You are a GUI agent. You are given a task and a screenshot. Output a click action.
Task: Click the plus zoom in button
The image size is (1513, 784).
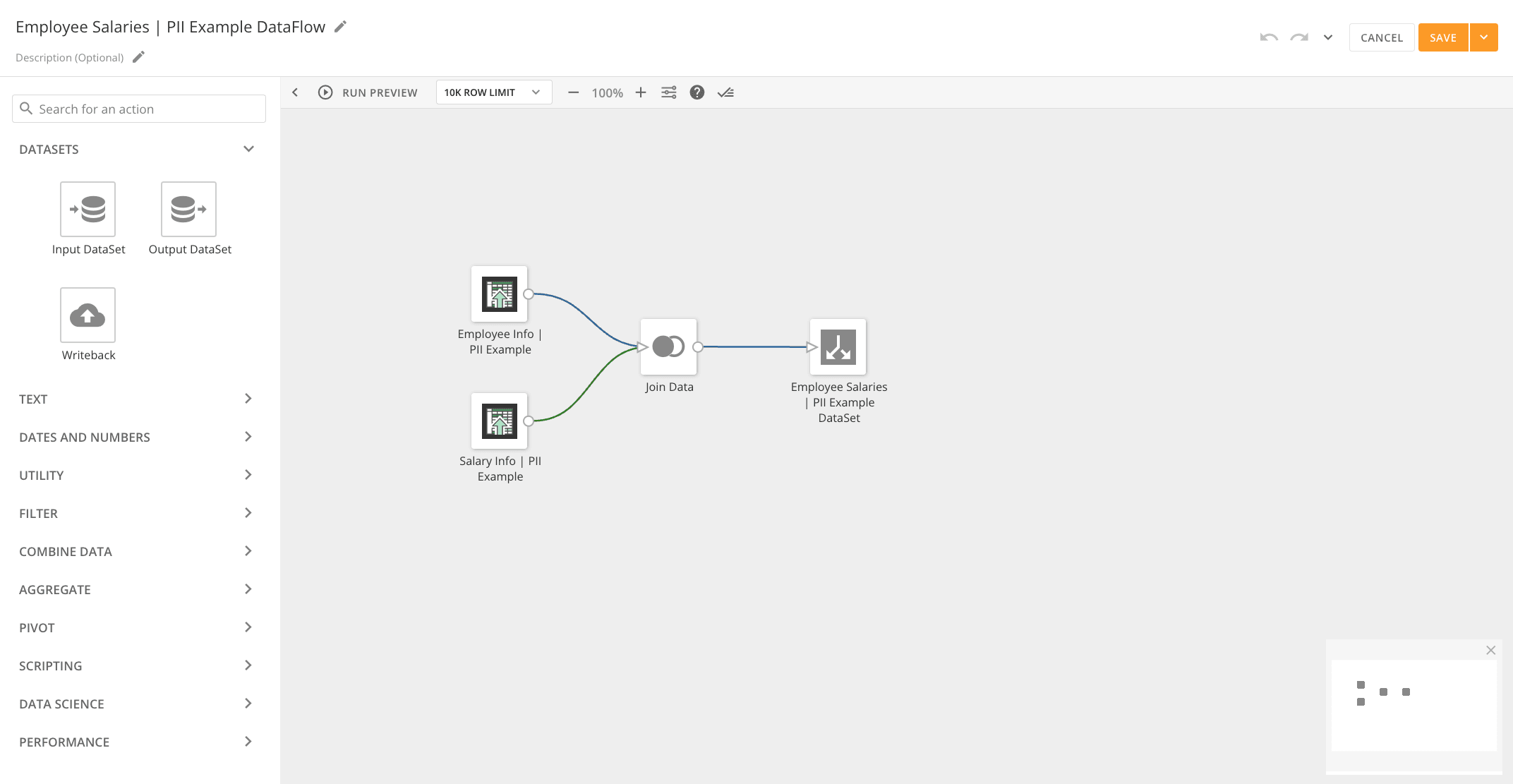pos(641,92)
